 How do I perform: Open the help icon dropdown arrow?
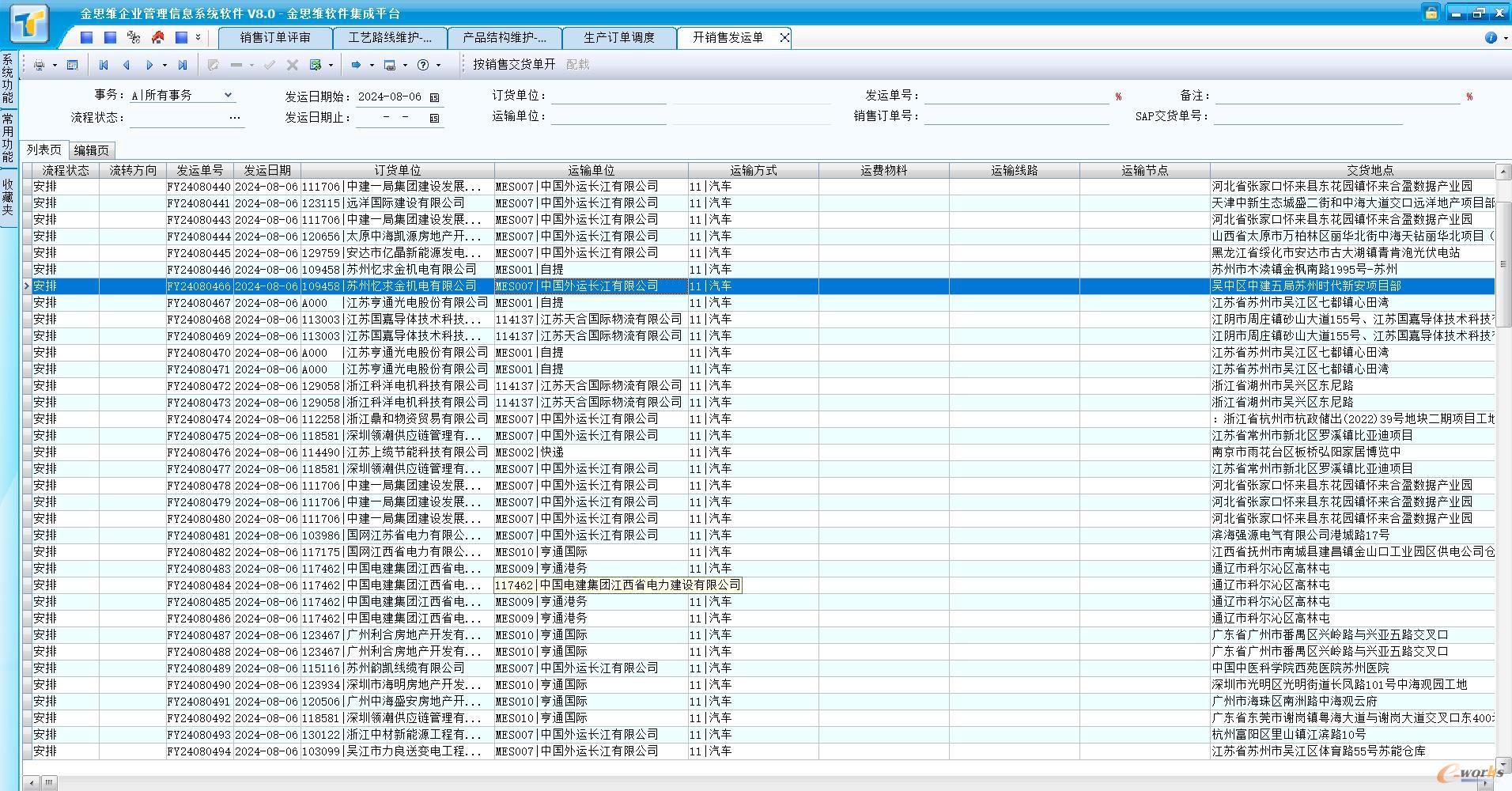point(439,65)
